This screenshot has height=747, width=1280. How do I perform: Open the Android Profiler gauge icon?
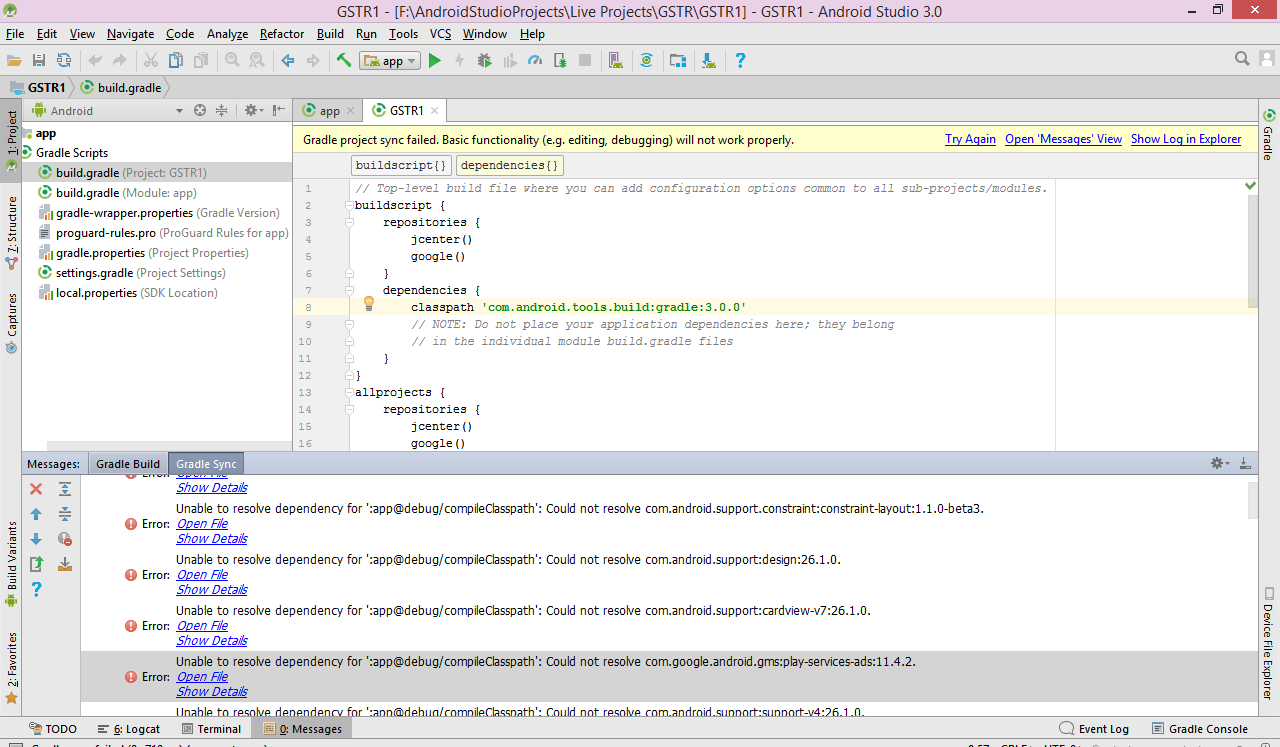pos(535,61)
